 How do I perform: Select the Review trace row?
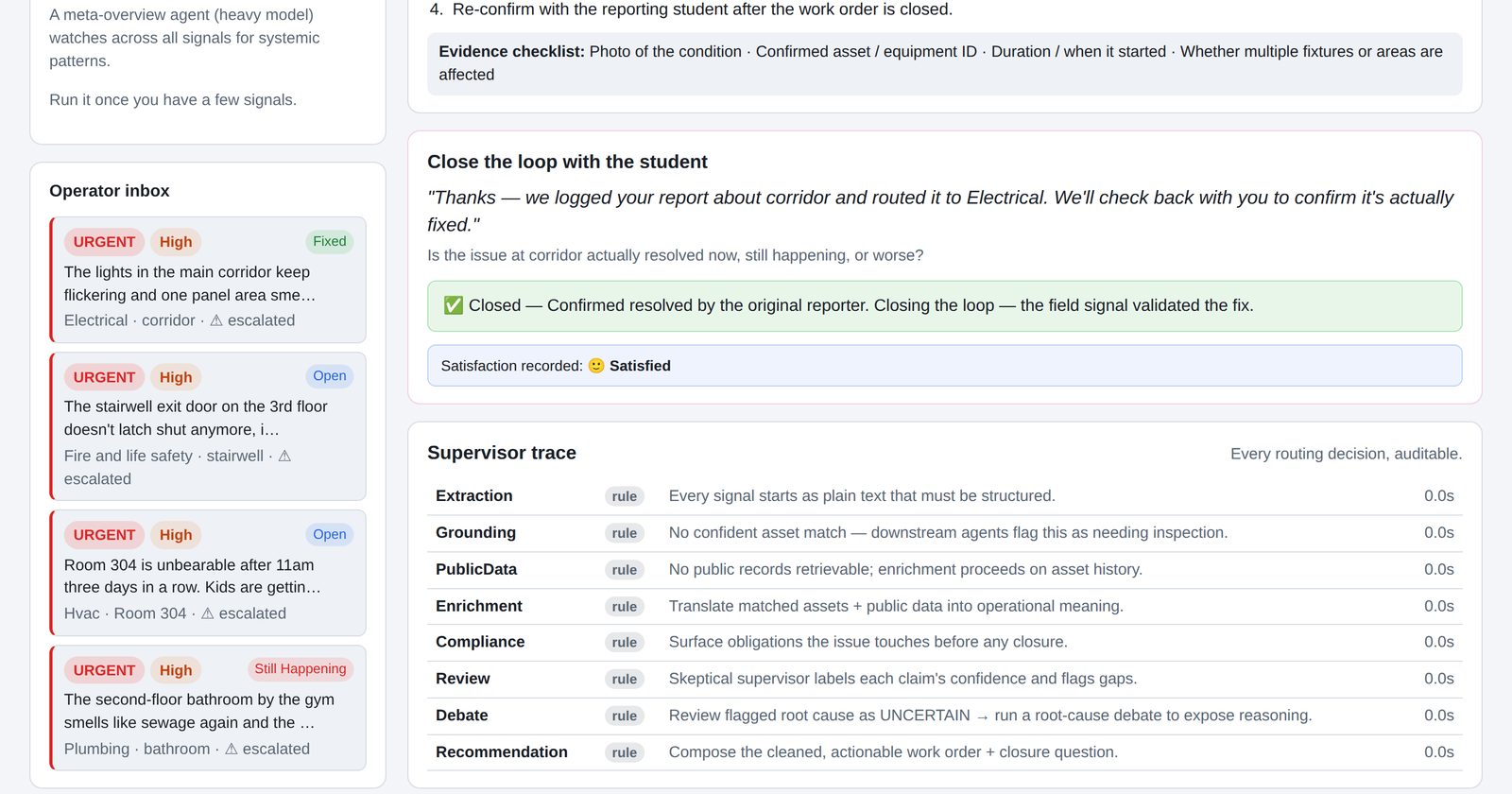(944, 680)
